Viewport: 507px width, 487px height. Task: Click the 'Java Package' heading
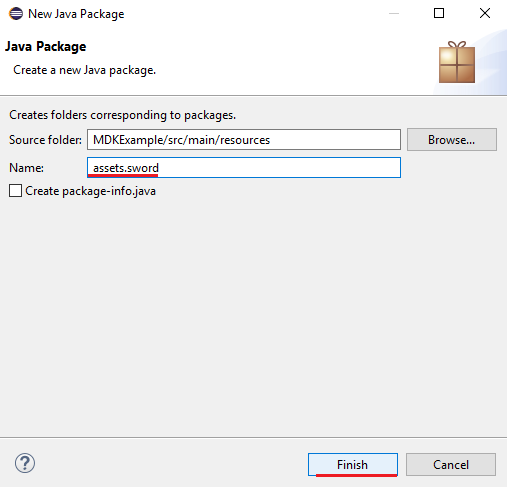[46, 46]
